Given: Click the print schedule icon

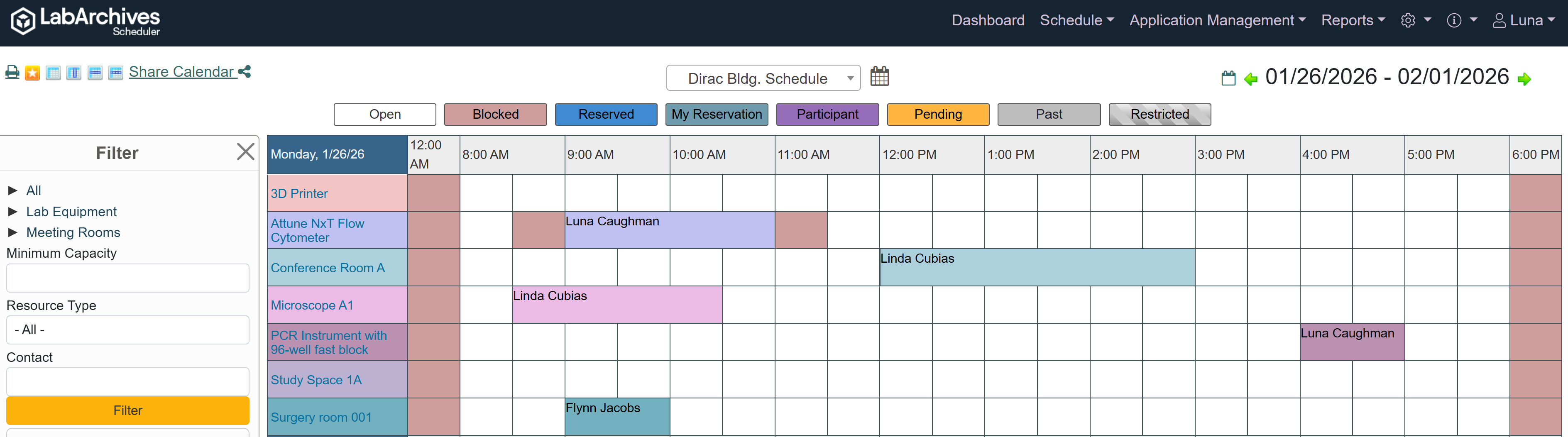Looking at the screenshot, I should coord(12,73).
